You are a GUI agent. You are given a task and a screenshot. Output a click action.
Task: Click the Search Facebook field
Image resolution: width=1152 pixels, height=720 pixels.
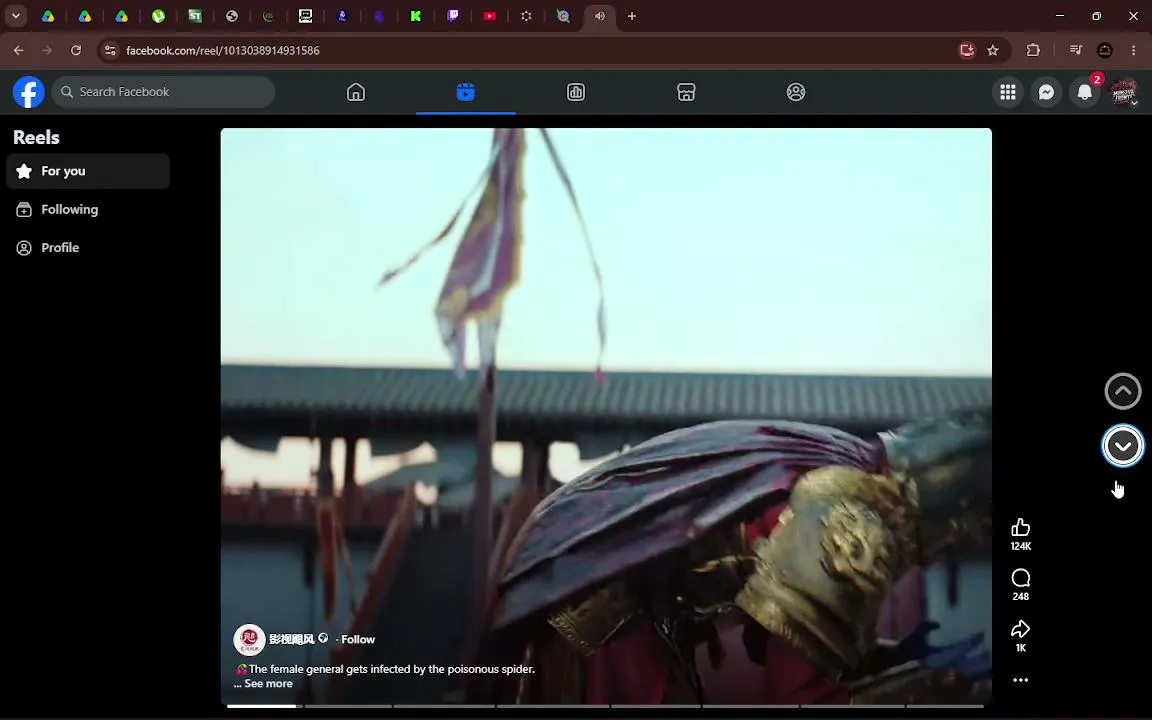(x=163, y=92)
